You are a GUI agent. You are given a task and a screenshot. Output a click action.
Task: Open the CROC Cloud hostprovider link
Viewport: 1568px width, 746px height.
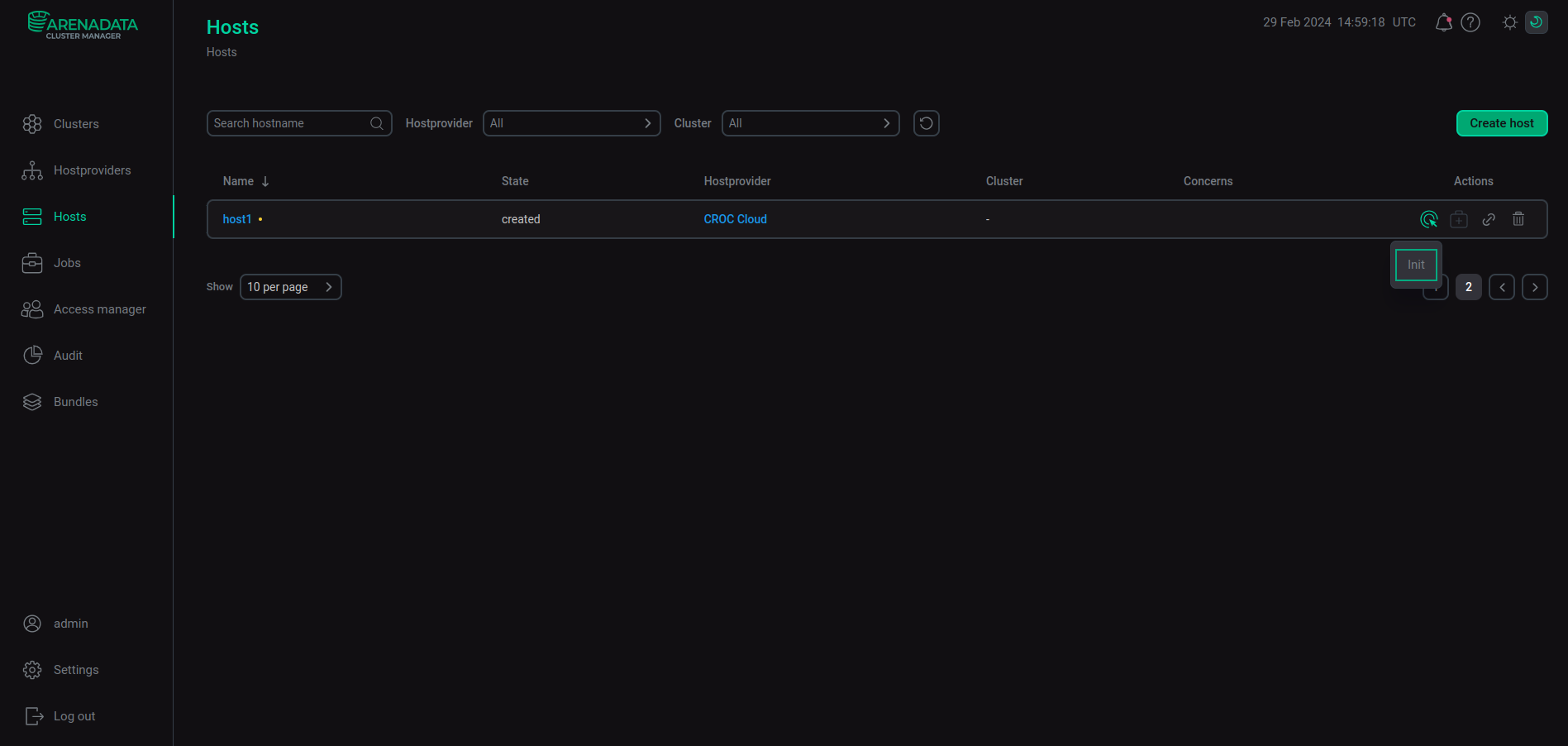click(736, 219)
